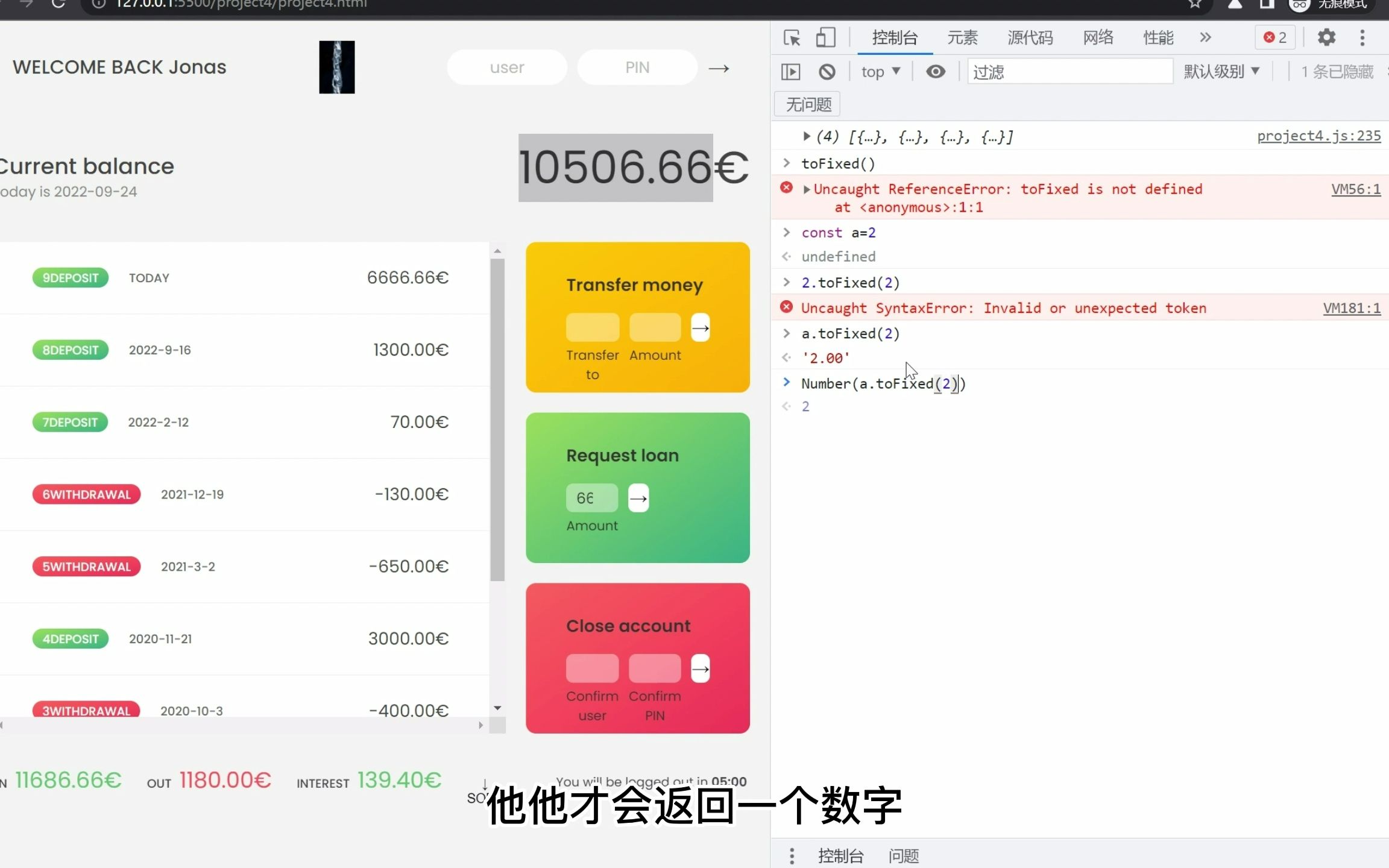This screenshot has width=1389, height=868.
Task: Expand the 2.toFixed(2) result entry
Action: 788,282
